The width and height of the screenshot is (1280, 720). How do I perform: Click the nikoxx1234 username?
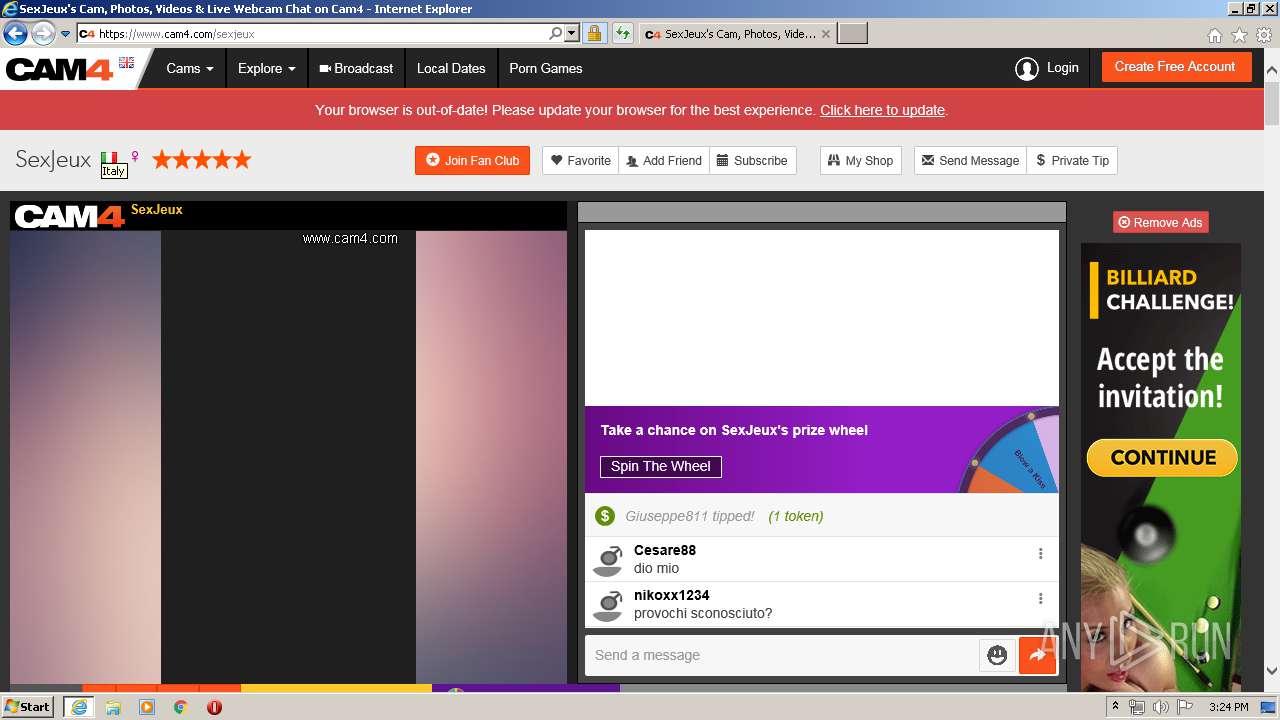(x=672, y=595)
